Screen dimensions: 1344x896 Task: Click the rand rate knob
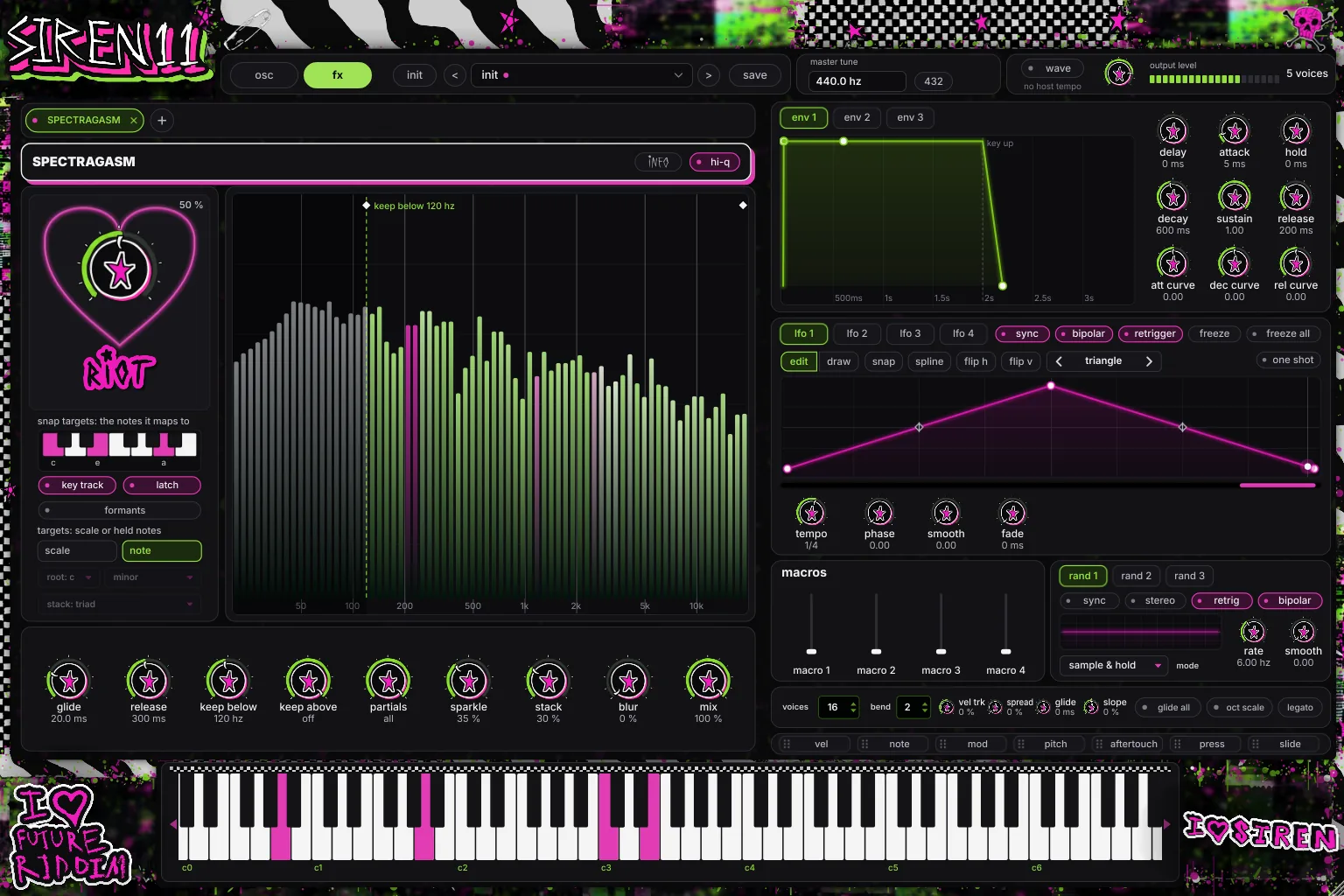(x=1253, y=632)
